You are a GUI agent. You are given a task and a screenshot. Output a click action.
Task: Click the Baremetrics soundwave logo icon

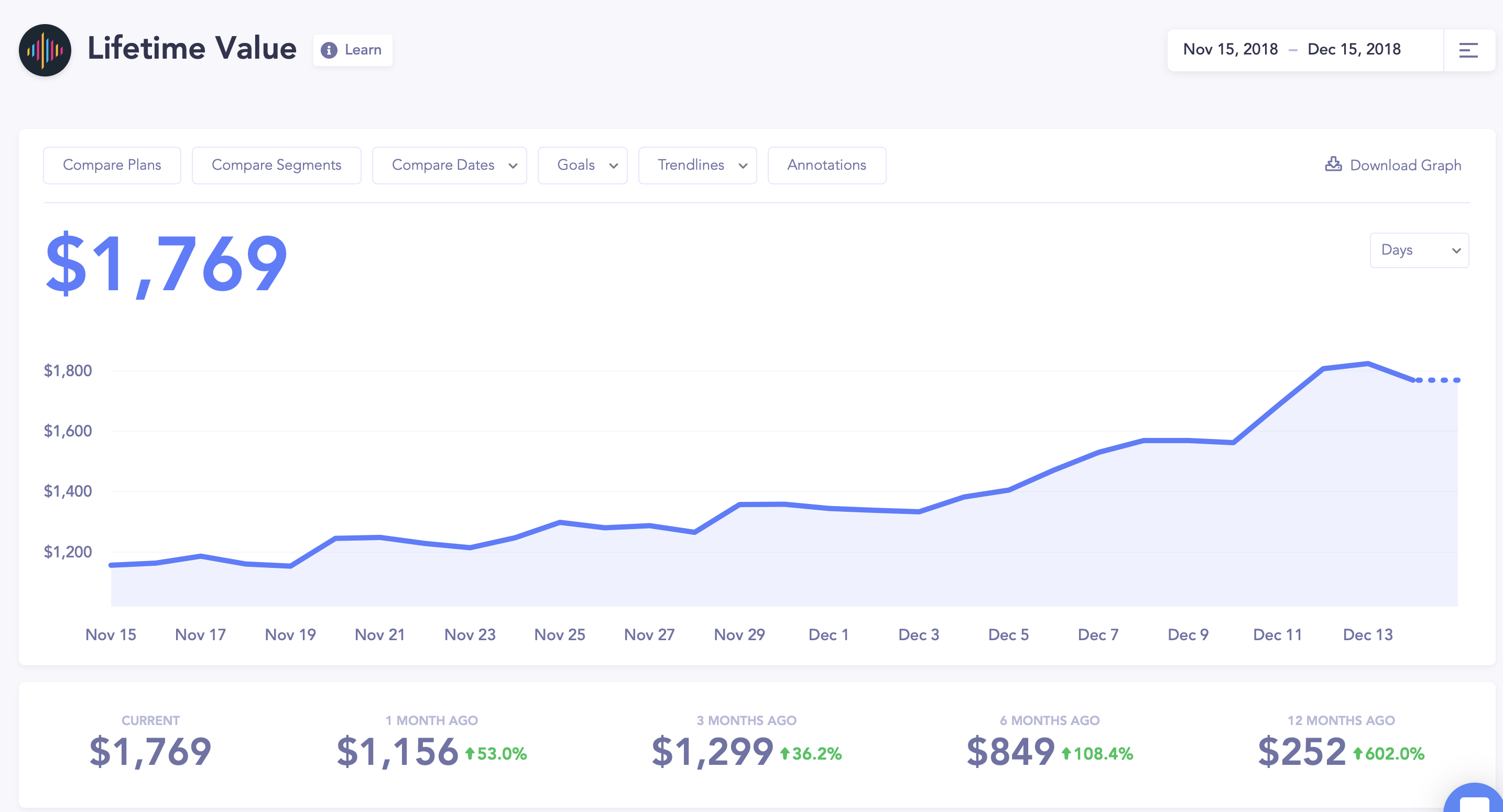click(45, 50)
